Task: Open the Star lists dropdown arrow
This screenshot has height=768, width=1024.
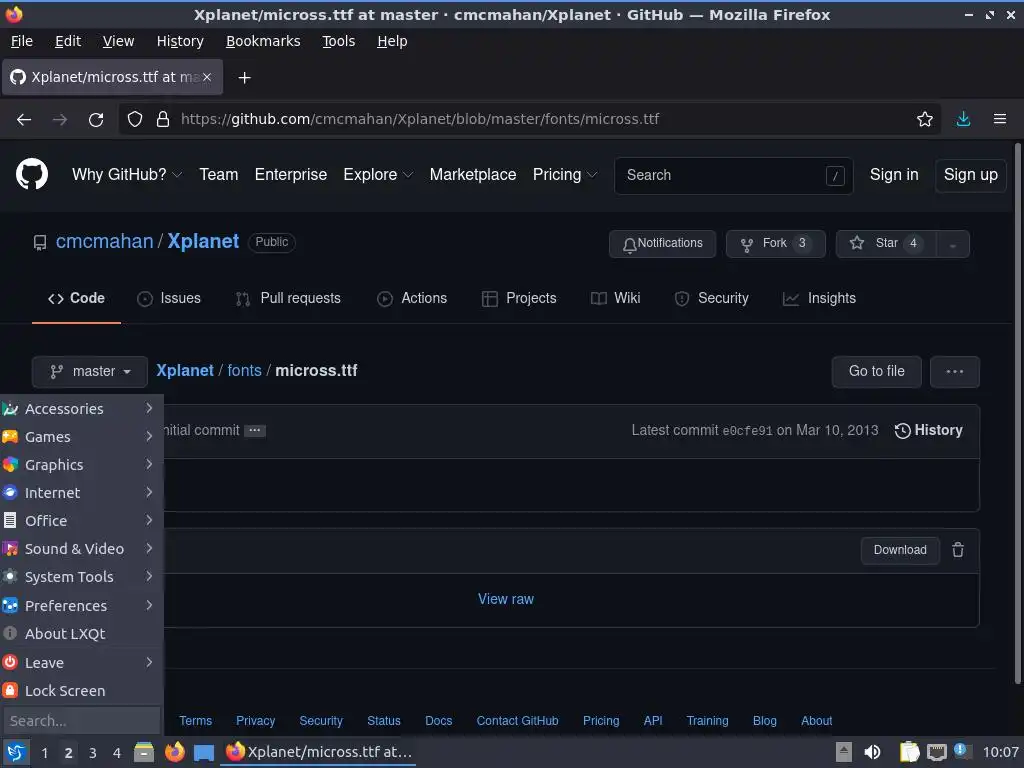Action: click(953, 244)
